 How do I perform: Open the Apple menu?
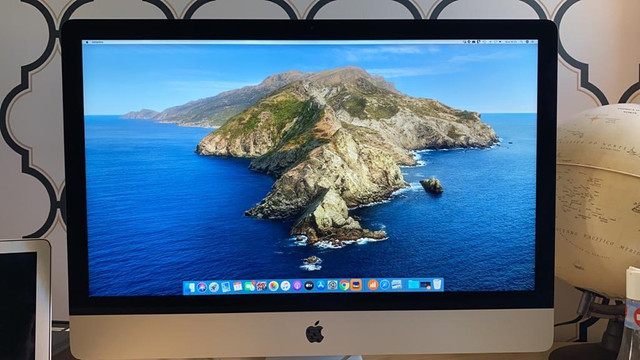pyautogui.click(x=87, y=42)
